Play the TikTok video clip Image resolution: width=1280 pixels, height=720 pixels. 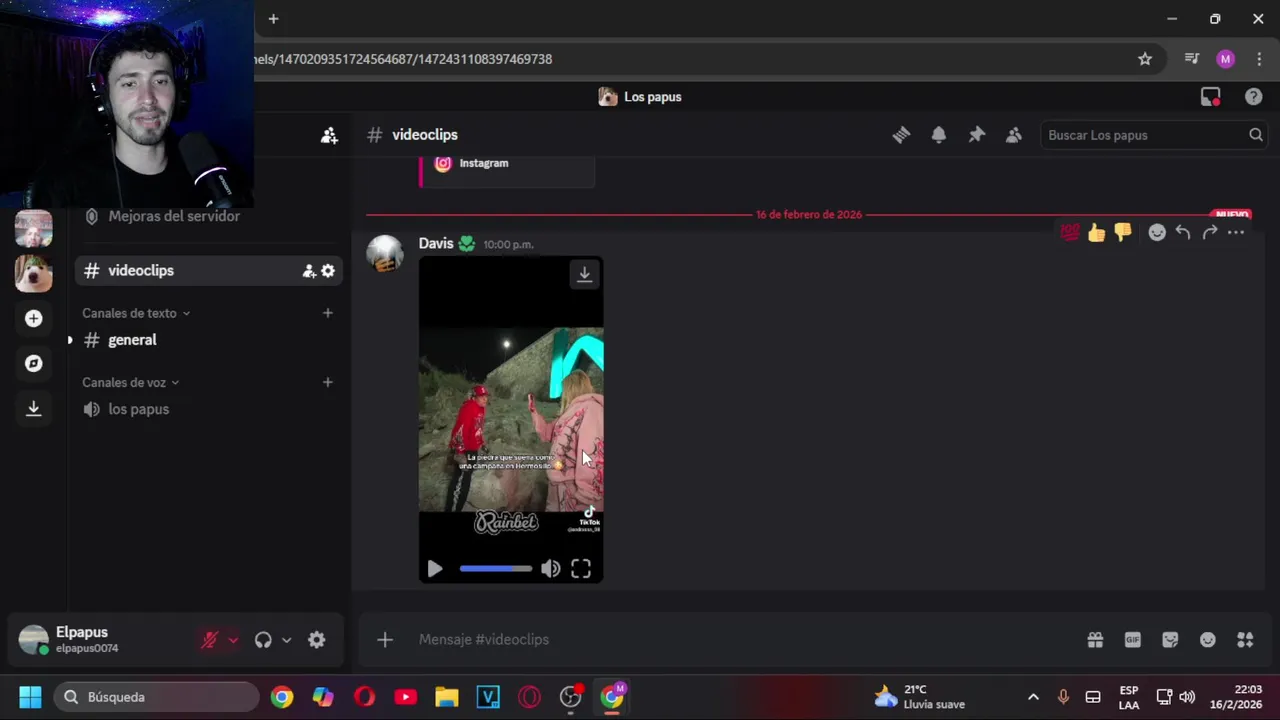pyautogui.click(x=434, y=569)
